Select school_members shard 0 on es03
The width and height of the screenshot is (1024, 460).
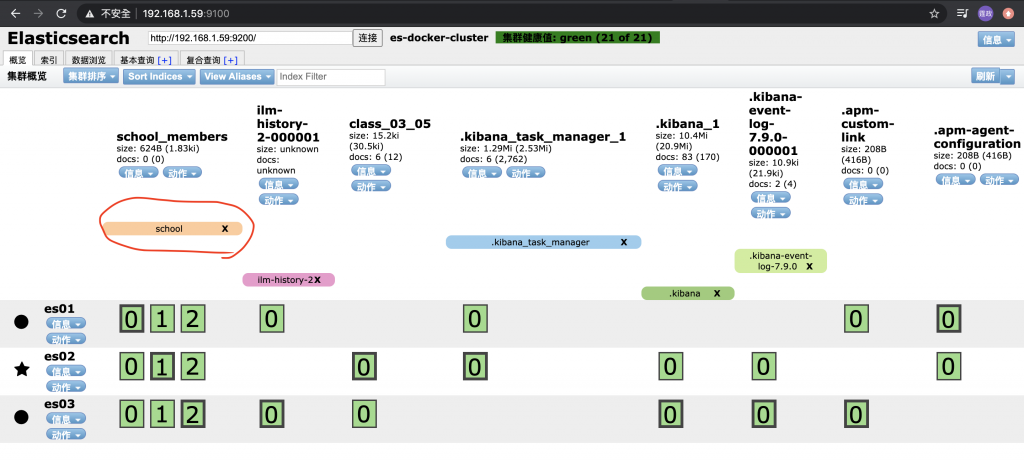[x=132, y=414]
